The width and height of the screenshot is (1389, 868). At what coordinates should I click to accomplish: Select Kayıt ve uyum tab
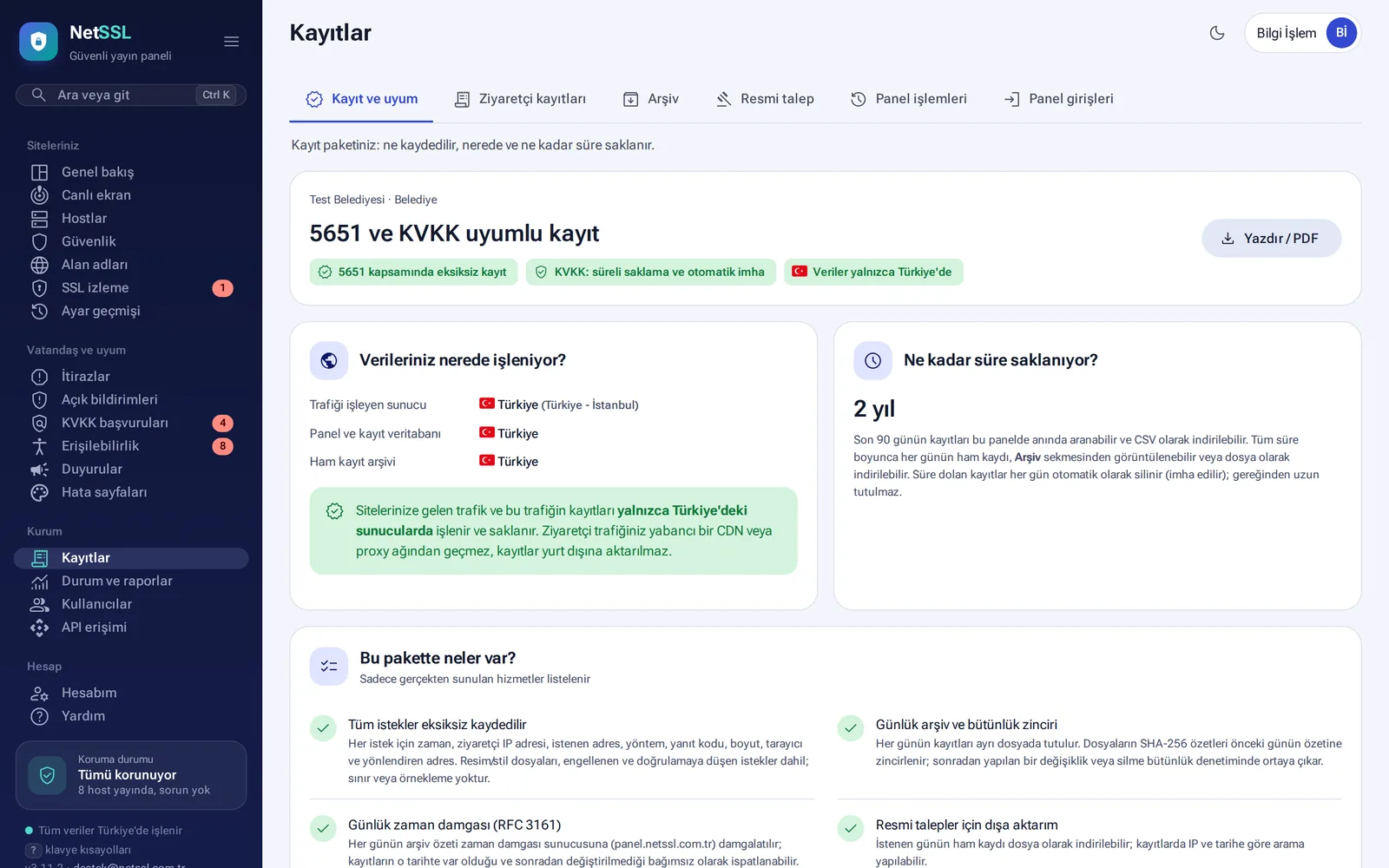(x=361, y=99)
